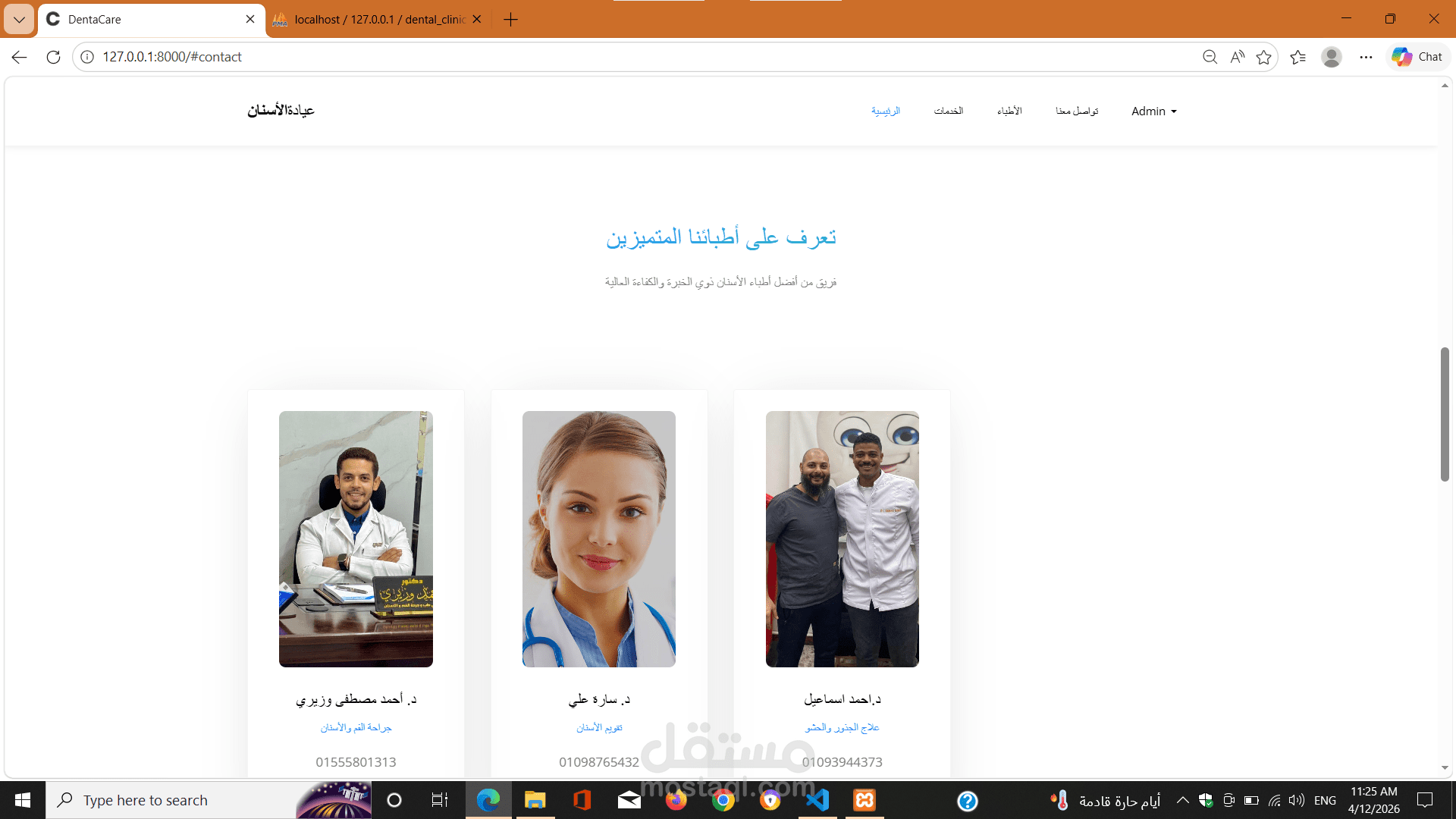Add page to favorites star icon

click(x=1263, y=57)
